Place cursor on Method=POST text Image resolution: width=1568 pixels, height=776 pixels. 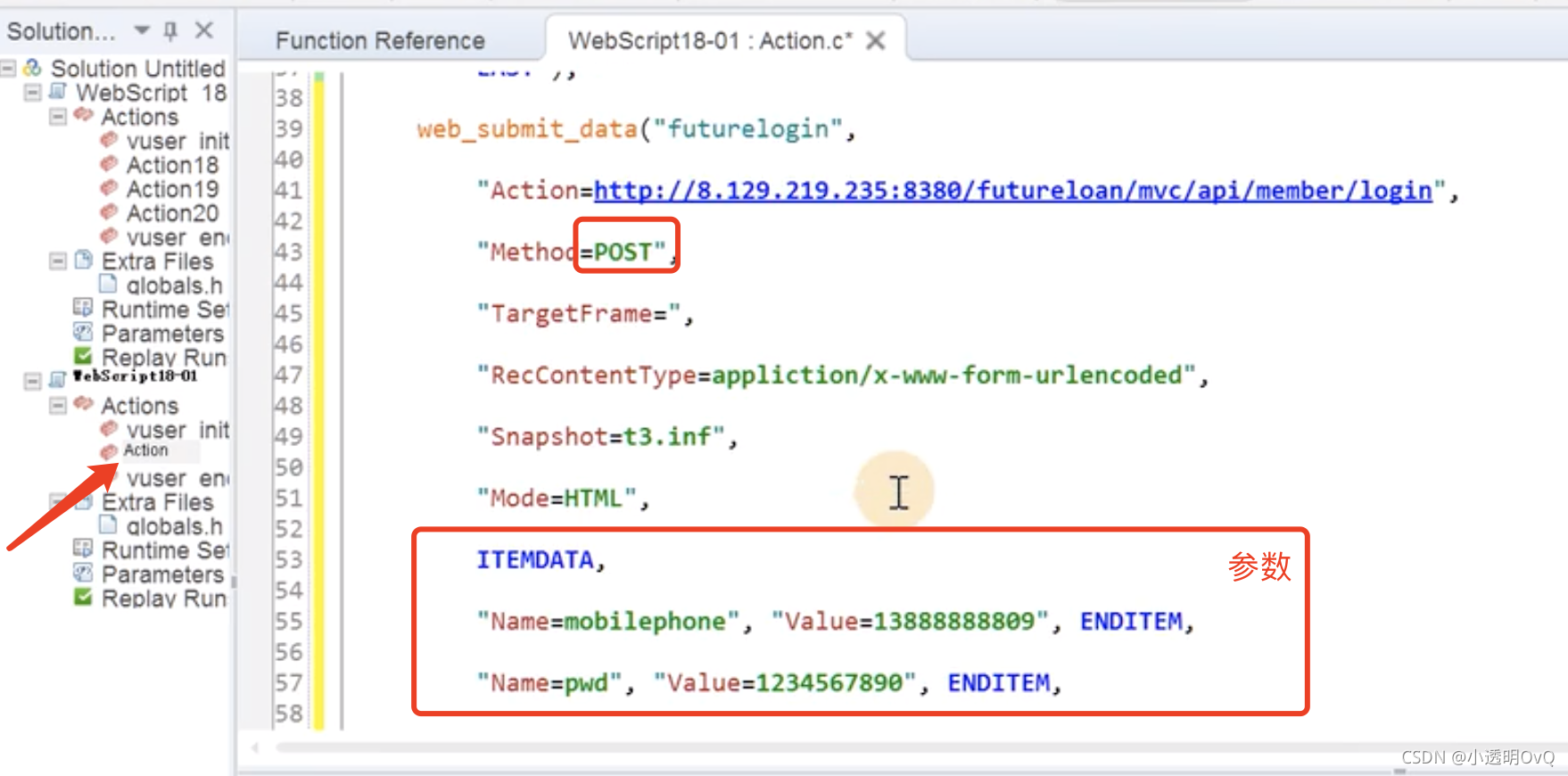(572, 252)
